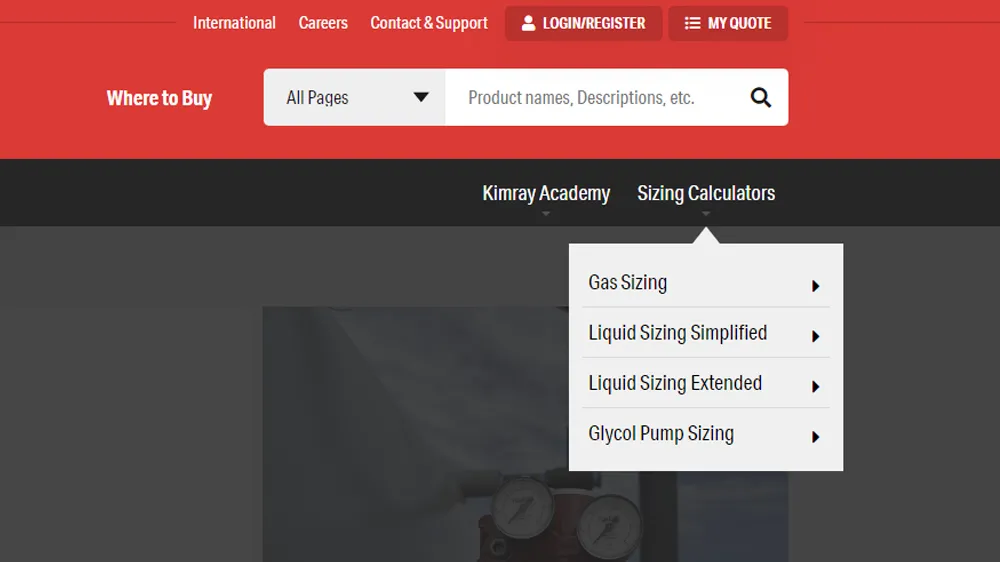
Task: Click the arrow beside Gas Sizing
Action: [x=816, y=286]
